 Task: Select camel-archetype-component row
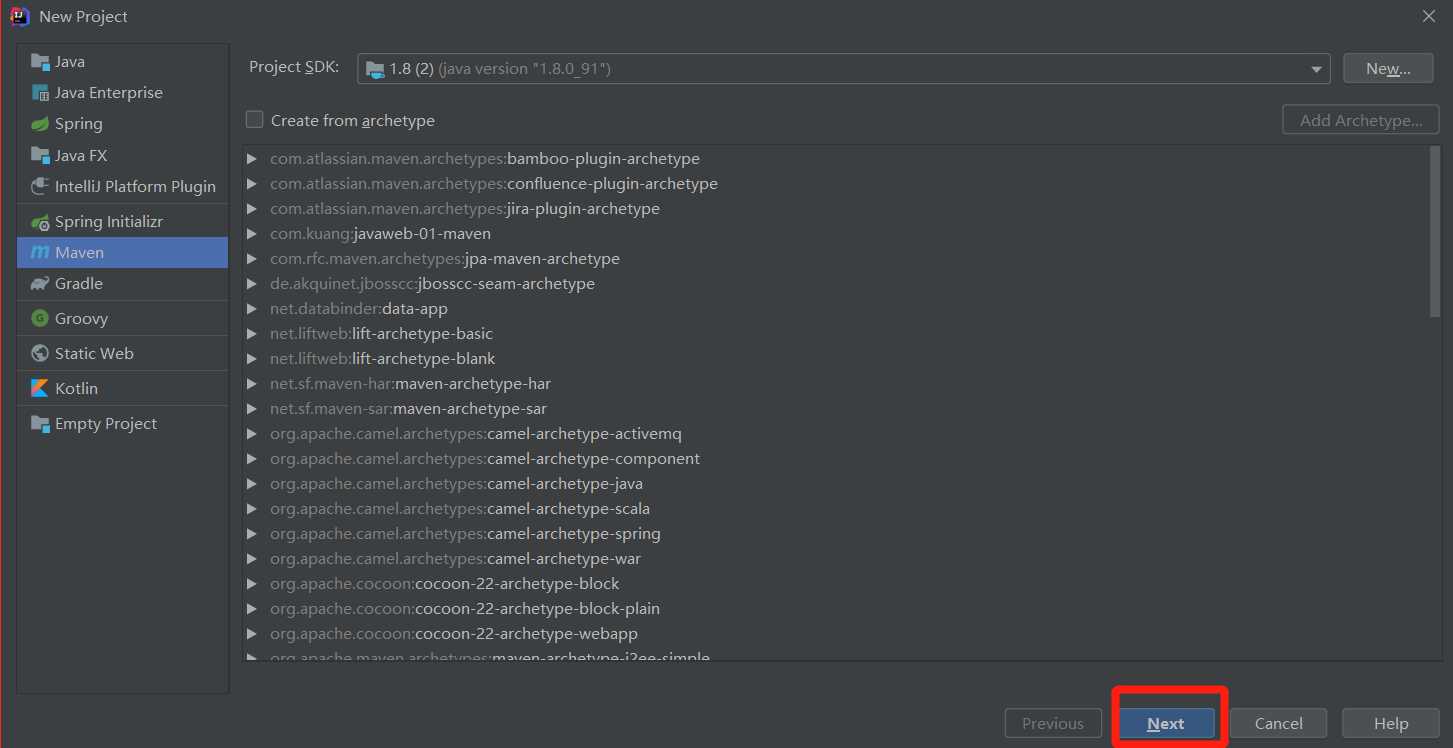click(x=836, y=459)
